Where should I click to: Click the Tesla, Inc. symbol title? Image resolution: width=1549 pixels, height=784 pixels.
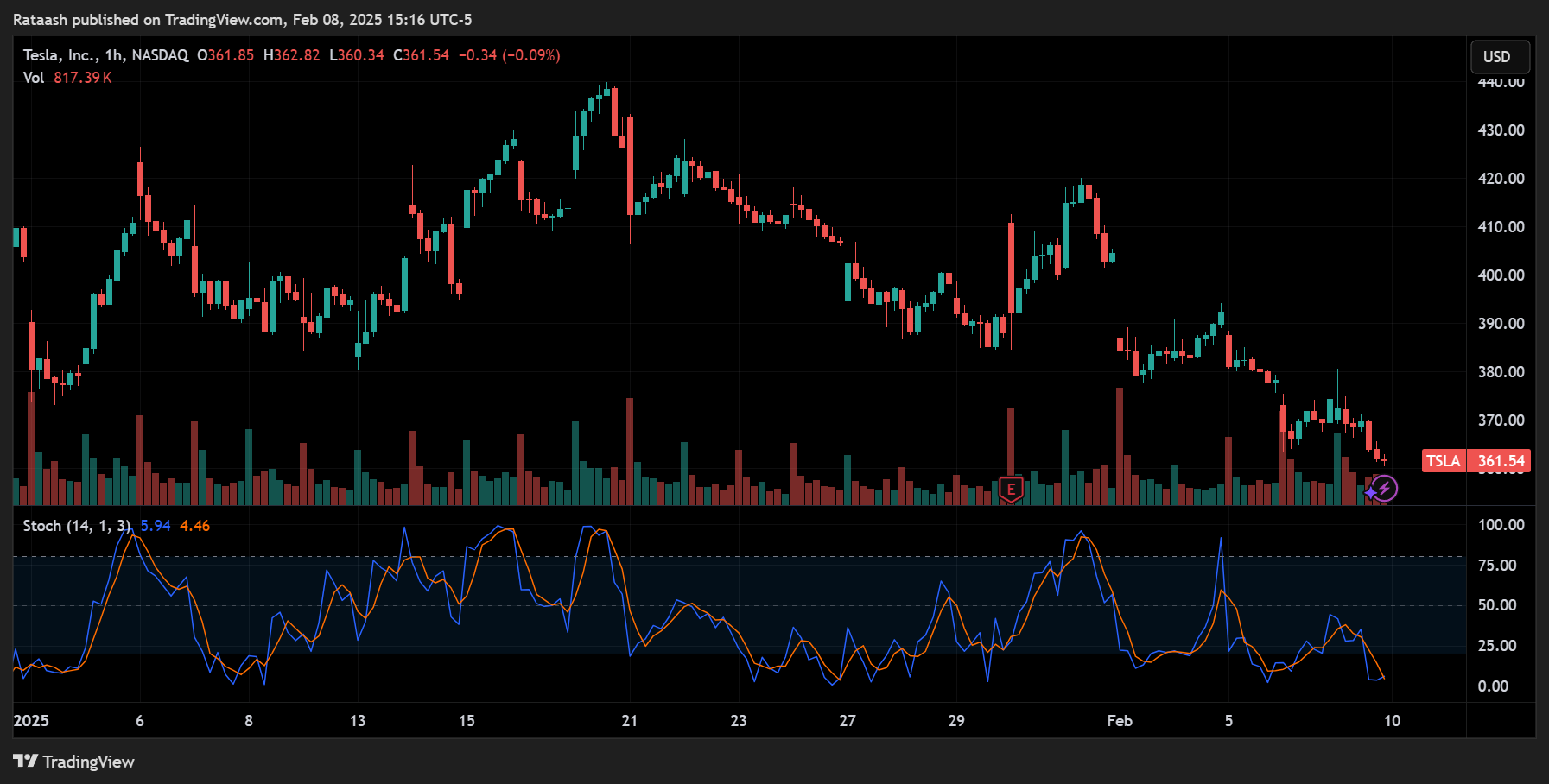105,55
